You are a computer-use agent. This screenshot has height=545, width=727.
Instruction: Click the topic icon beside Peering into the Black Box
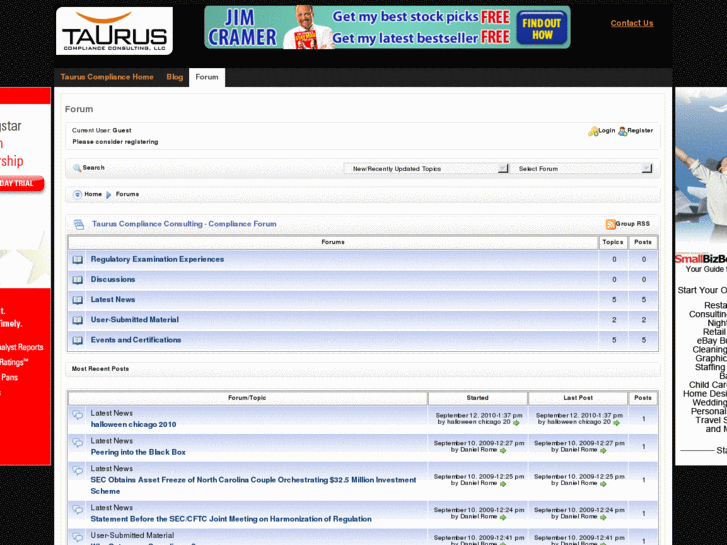pos(77,442)
